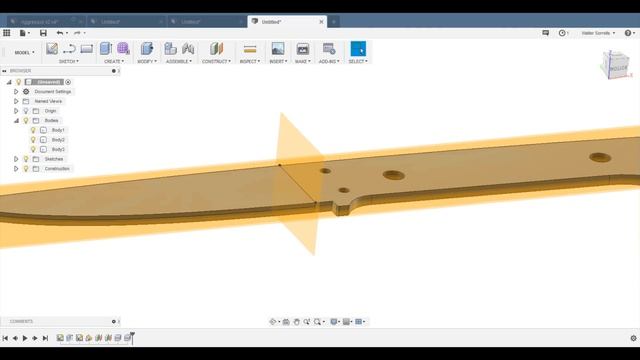Open timeline settings gear
Image resolution: width=640 pixels, height=360 pixels.
click(x=633, y=338)
